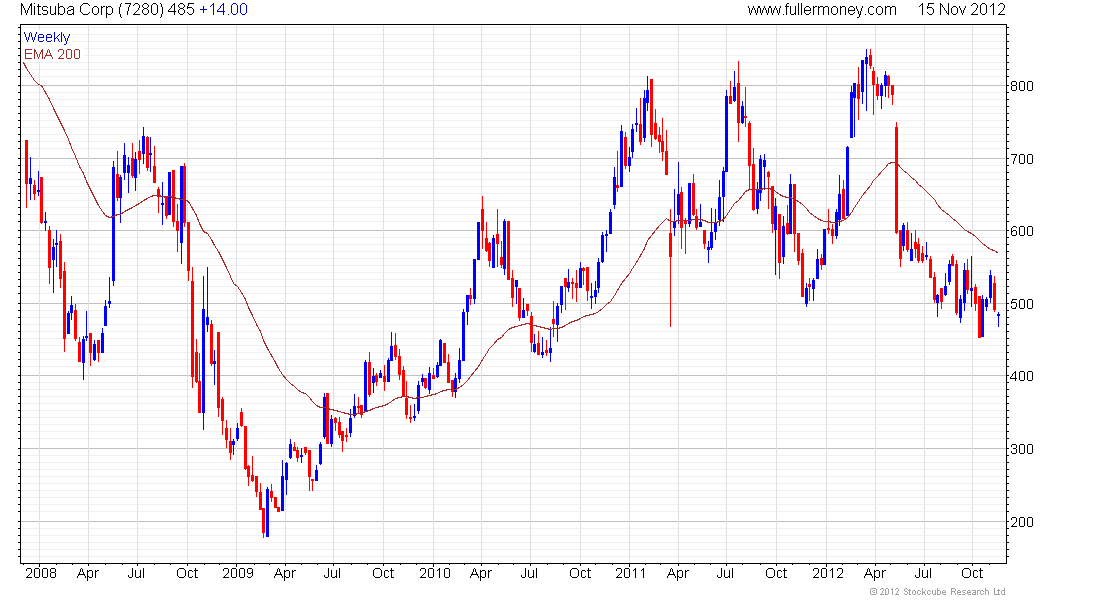The image size is (1100, 600).
Task: Click the date 15 Nov 2012
Action: click(962, 10)
